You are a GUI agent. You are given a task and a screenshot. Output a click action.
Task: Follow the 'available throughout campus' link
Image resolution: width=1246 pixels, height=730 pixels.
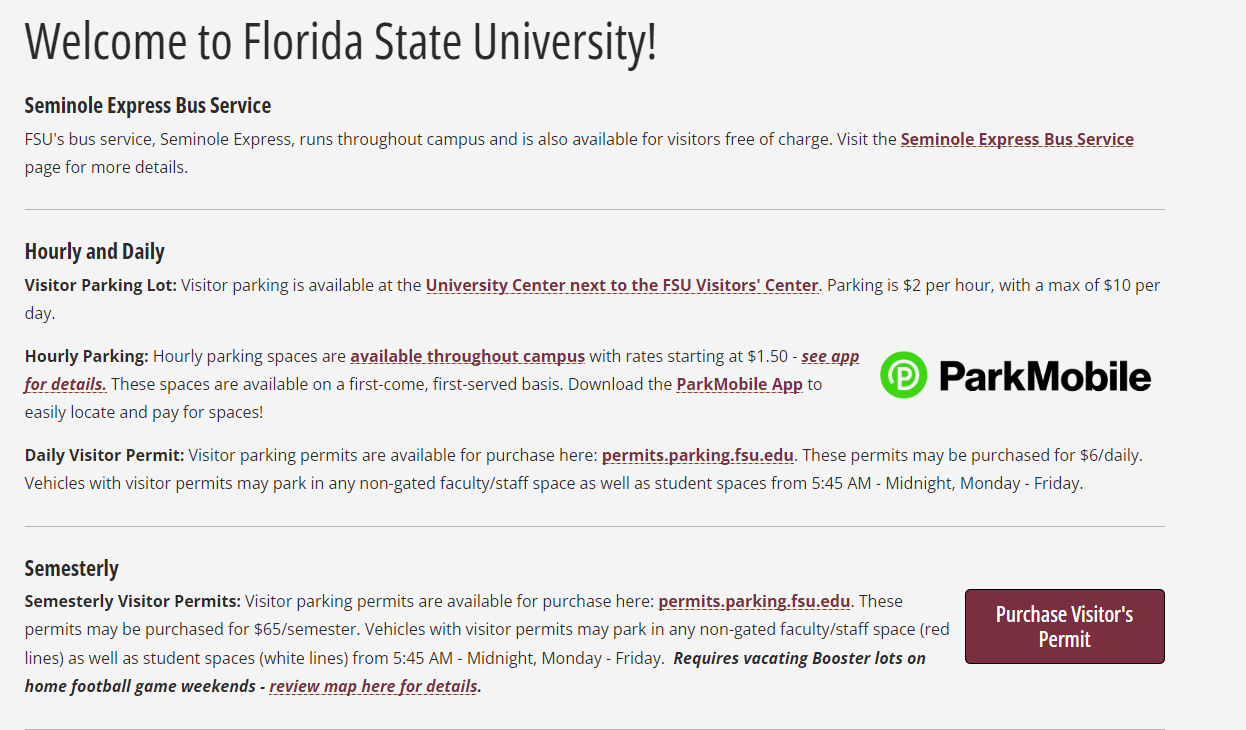(467, 356)
